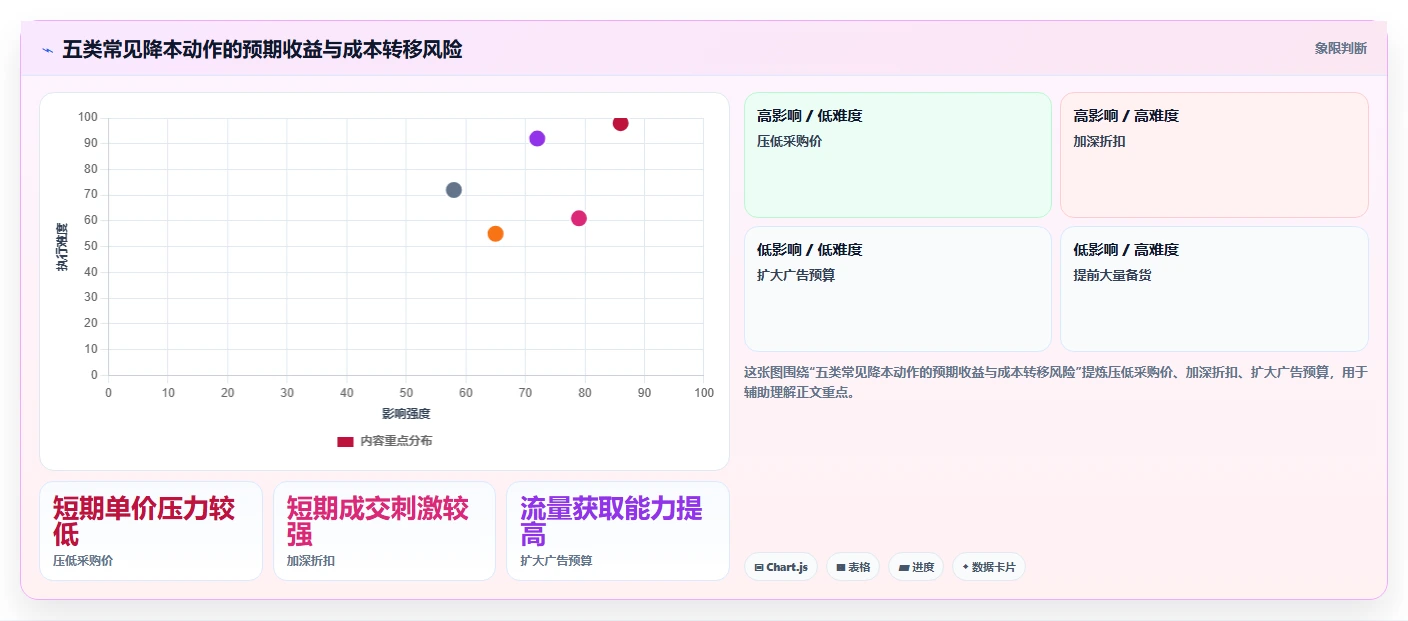1408x621 pixels.
Task: Click the Chart.js chip icon
Action: coord(759,568)
